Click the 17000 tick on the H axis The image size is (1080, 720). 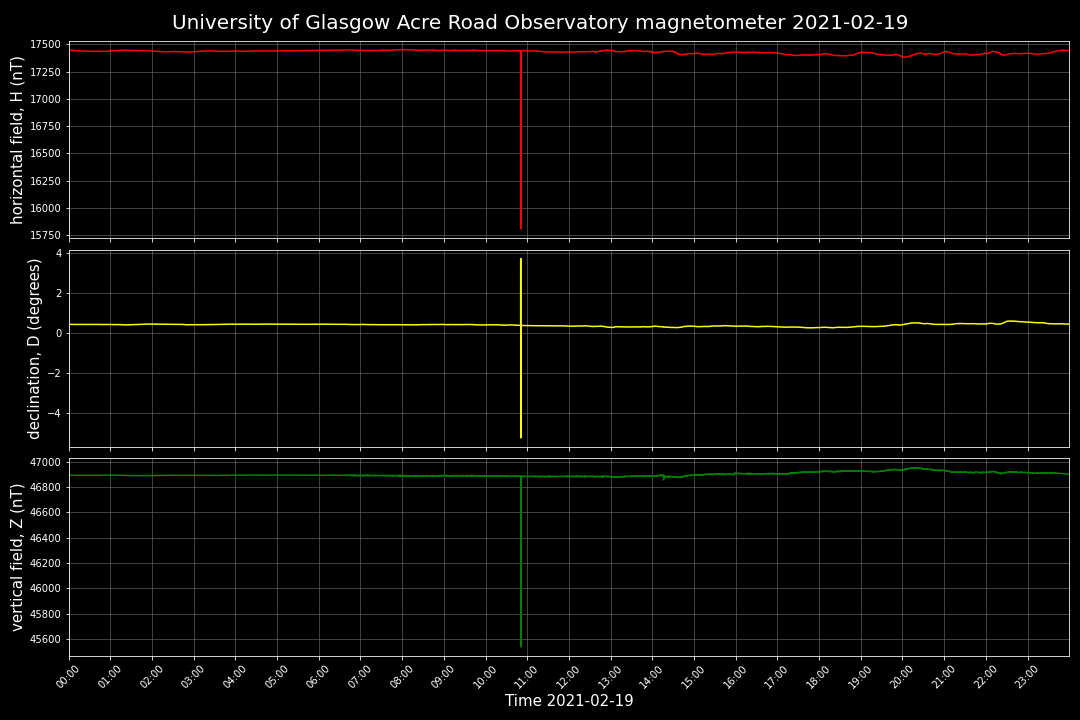[x=45, y=99]
